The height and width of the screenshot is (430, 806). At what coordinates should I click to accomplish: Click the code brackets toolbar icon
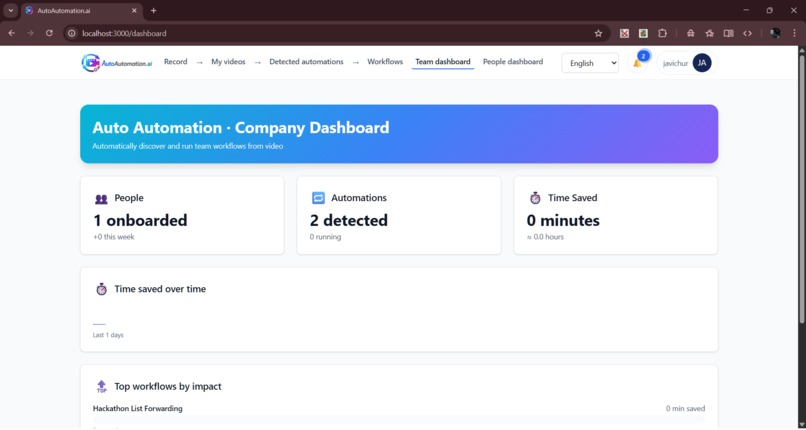point(747,33)
